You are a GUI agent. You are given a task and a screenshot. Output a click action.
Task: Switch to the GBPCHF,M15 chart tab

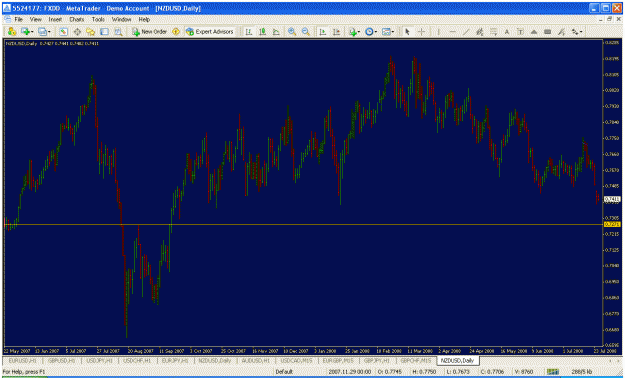(x=416, y=360)
